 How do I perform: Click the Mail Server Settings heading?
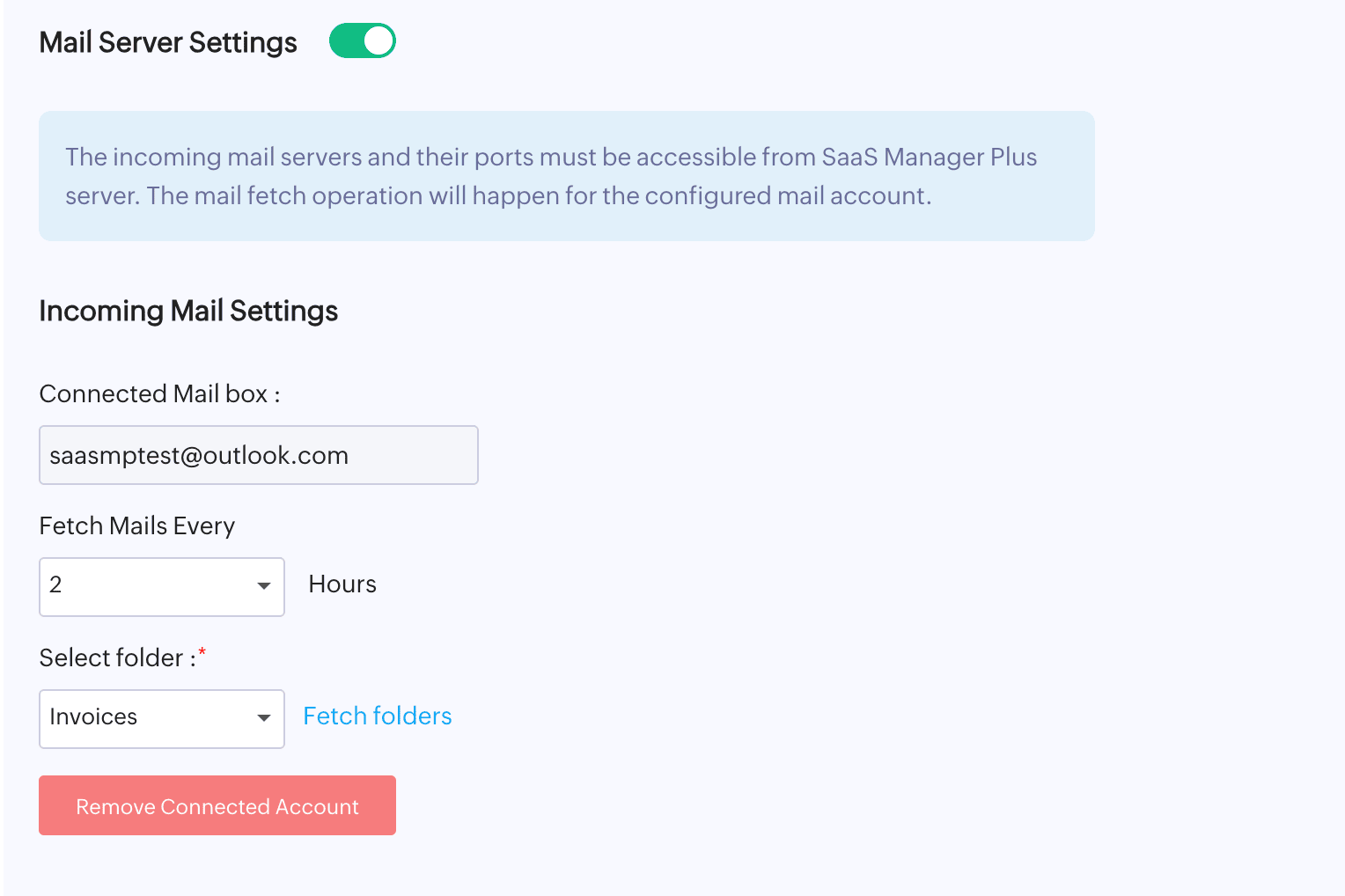[168, 42]
